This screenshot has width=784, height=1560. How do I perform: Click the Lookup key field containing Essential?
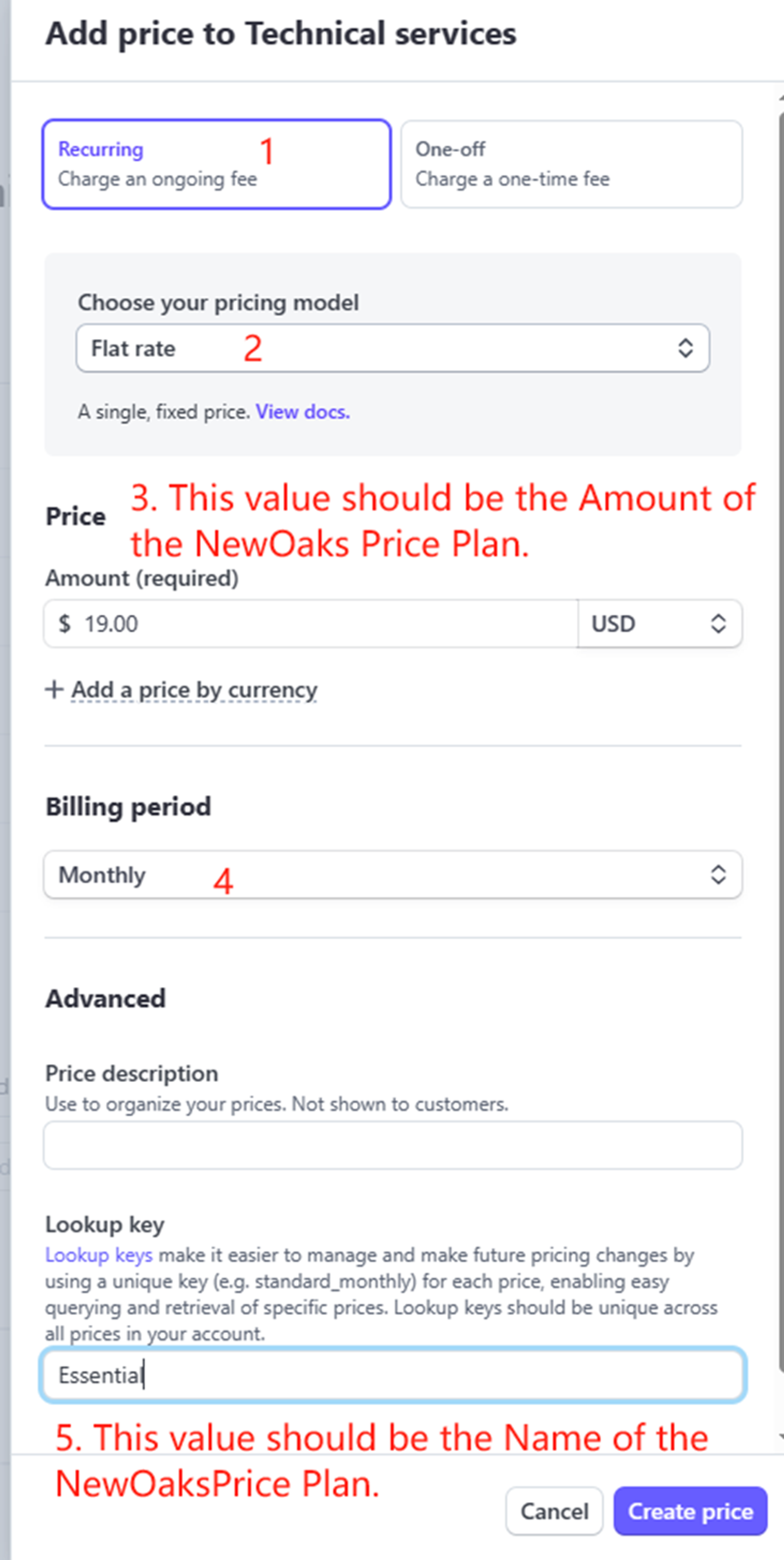[392, 1375]
